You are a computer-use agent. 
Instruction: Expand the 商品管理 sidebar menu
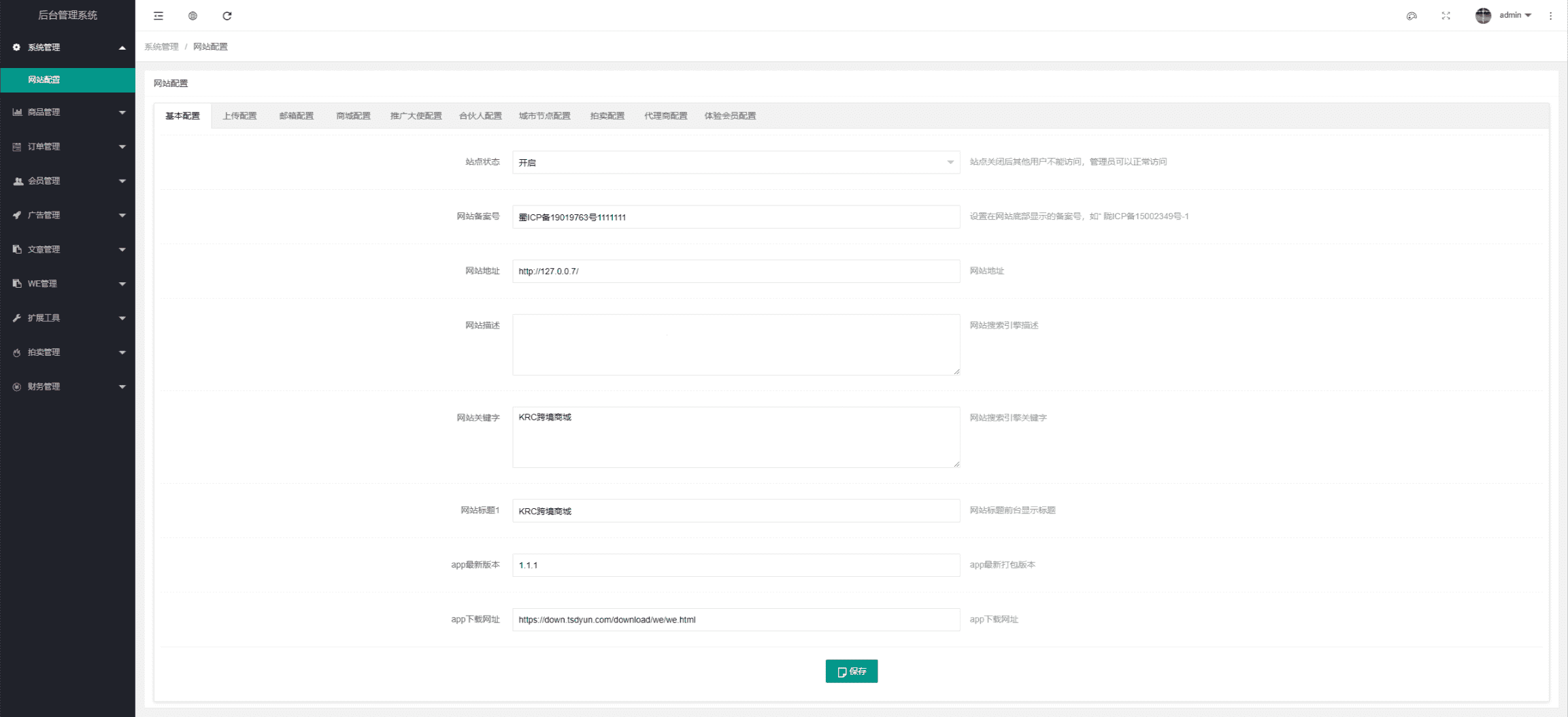(x=68, y=112)
